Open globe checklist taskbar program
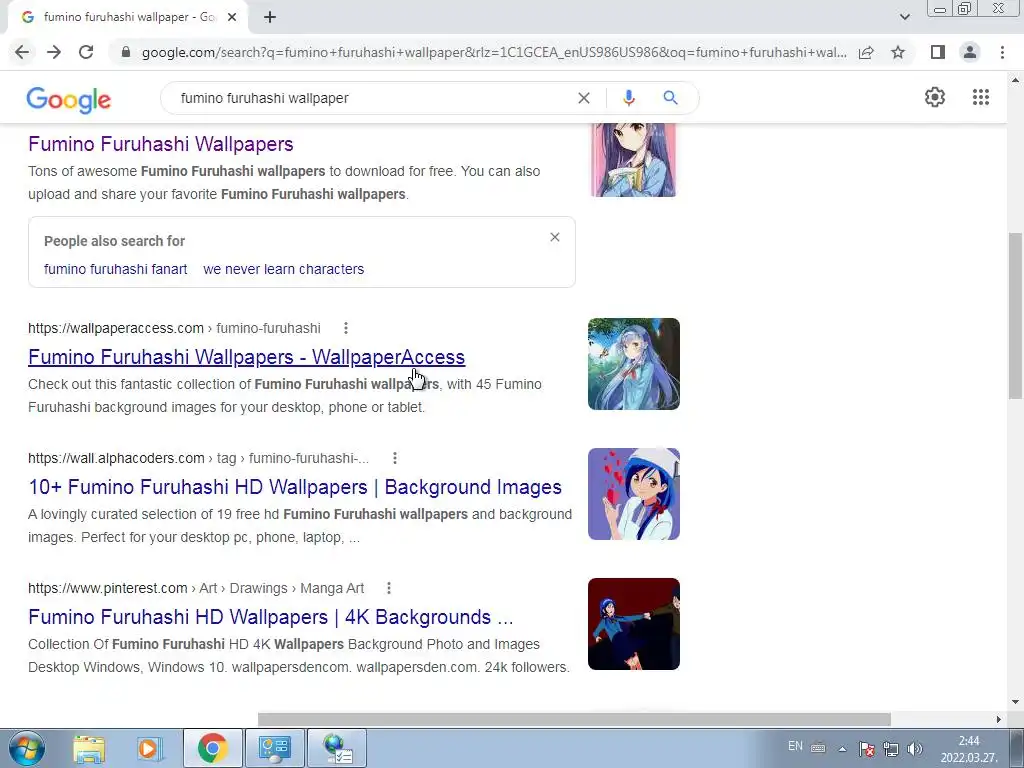The image size is (1024, 768). (x=337, y=748)
